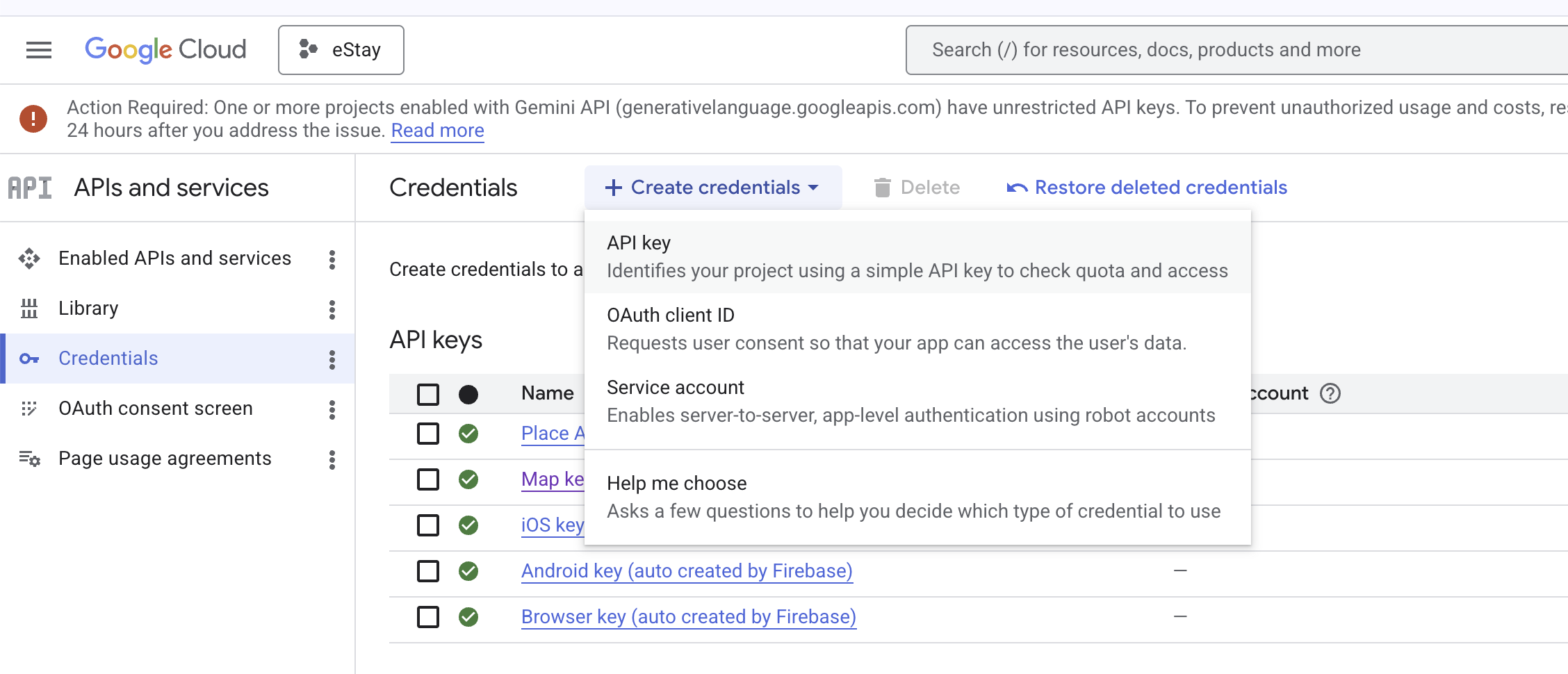Image resolution: width=1568 pixels, height=674 pixels.
Task: Click the Name column header
Action: coord(548,393)
